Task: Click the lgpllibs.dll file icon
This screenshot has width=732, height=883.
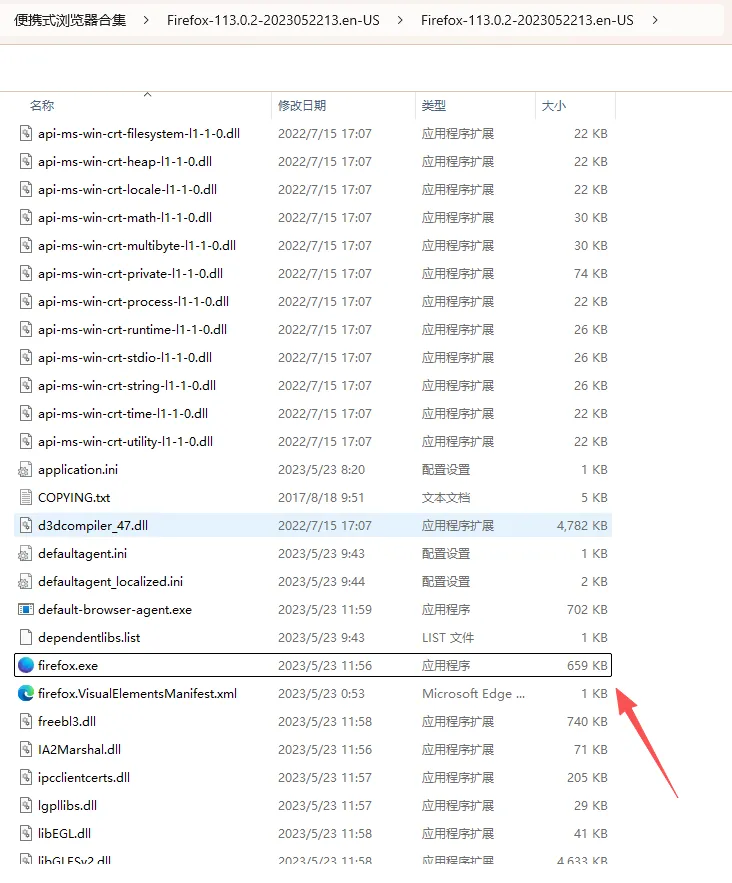Action: (26, 805)
